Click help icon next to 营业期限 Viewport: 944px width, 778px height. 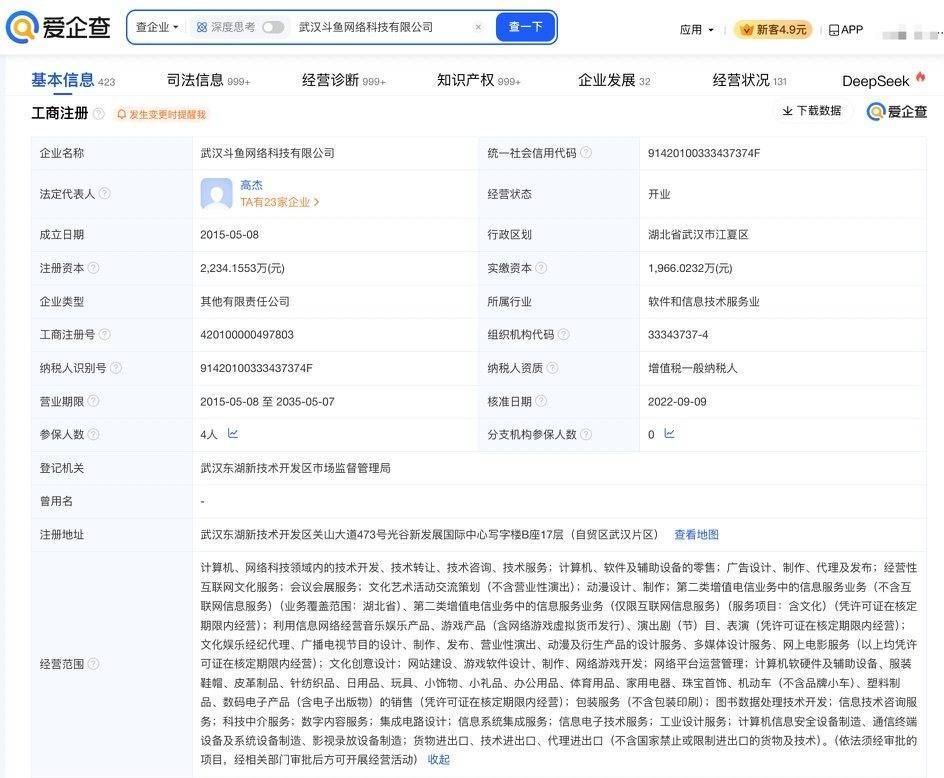tap(93, 401)
